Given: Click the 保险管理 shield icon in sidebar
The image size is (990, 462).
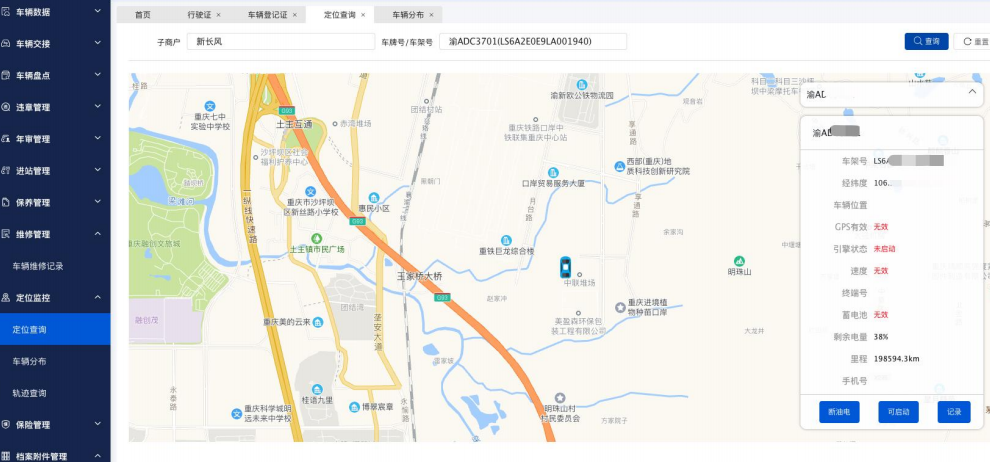Looking at the screenshot, I should tap(7, 425).
